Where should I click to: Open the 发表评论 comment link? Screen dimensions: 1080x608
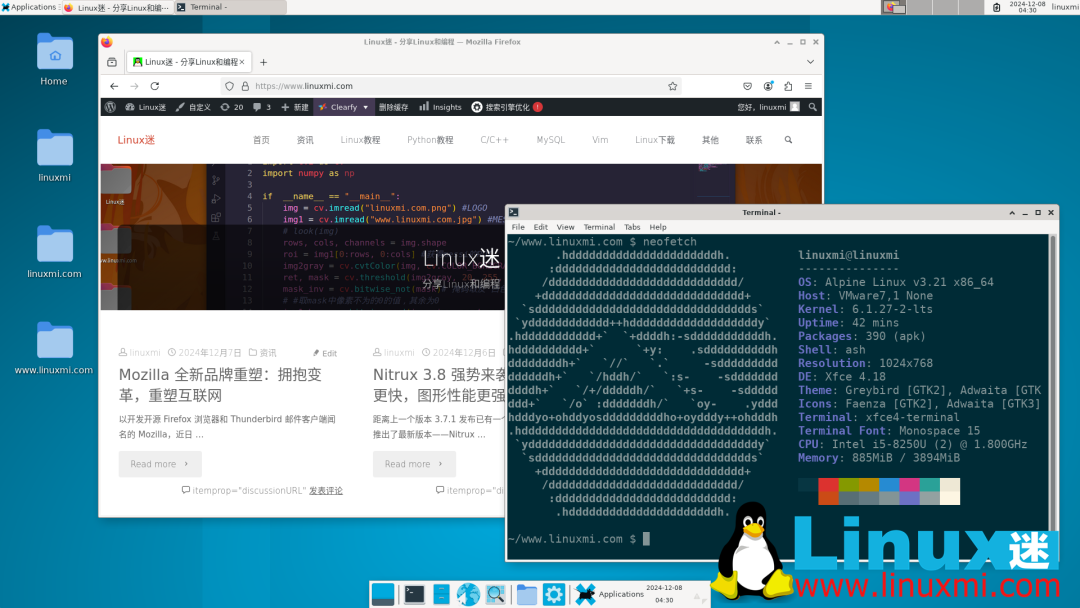(x=326, y=490)
